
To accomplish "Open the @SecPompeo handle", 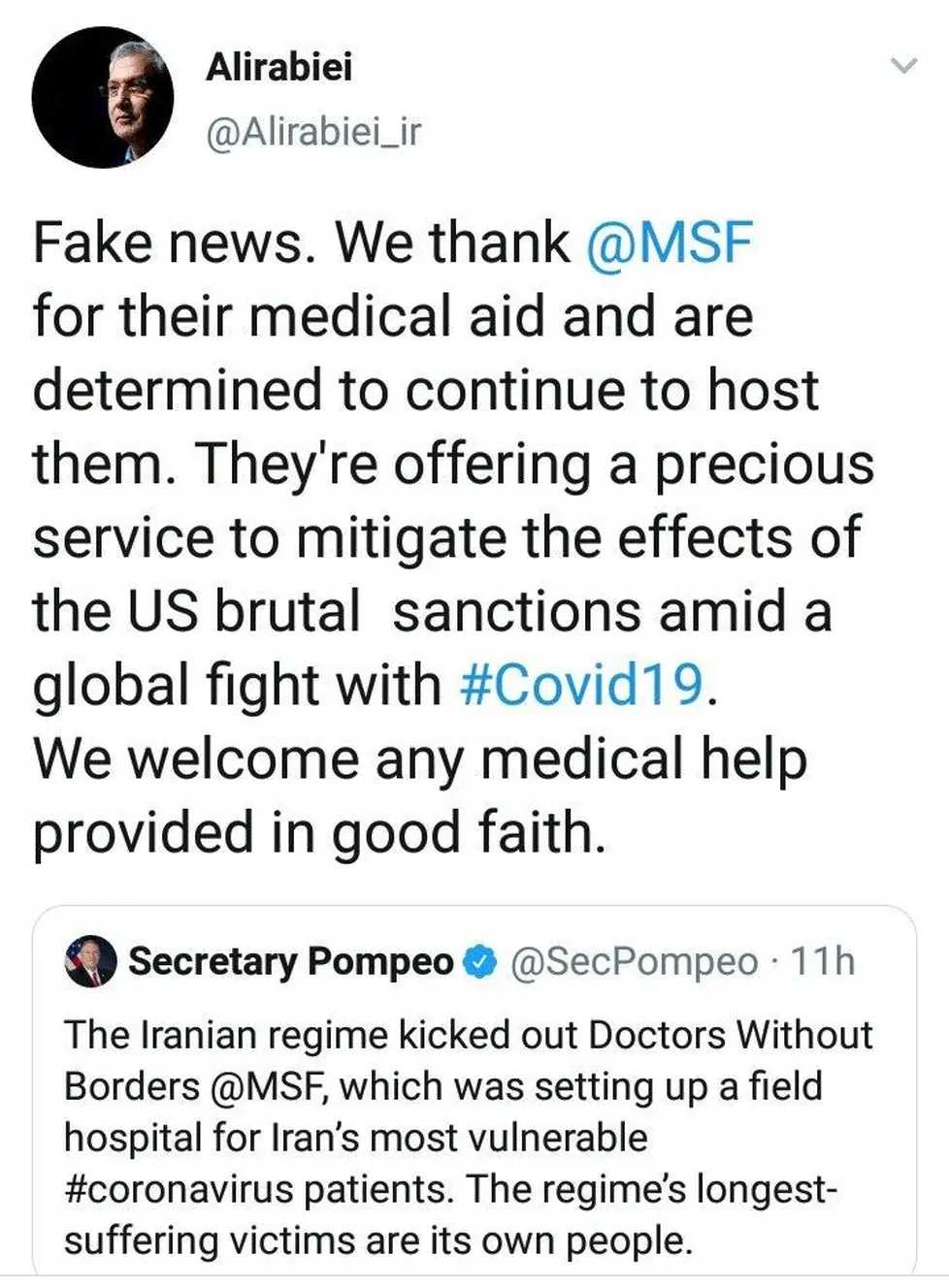I will (x=634, y=961).
